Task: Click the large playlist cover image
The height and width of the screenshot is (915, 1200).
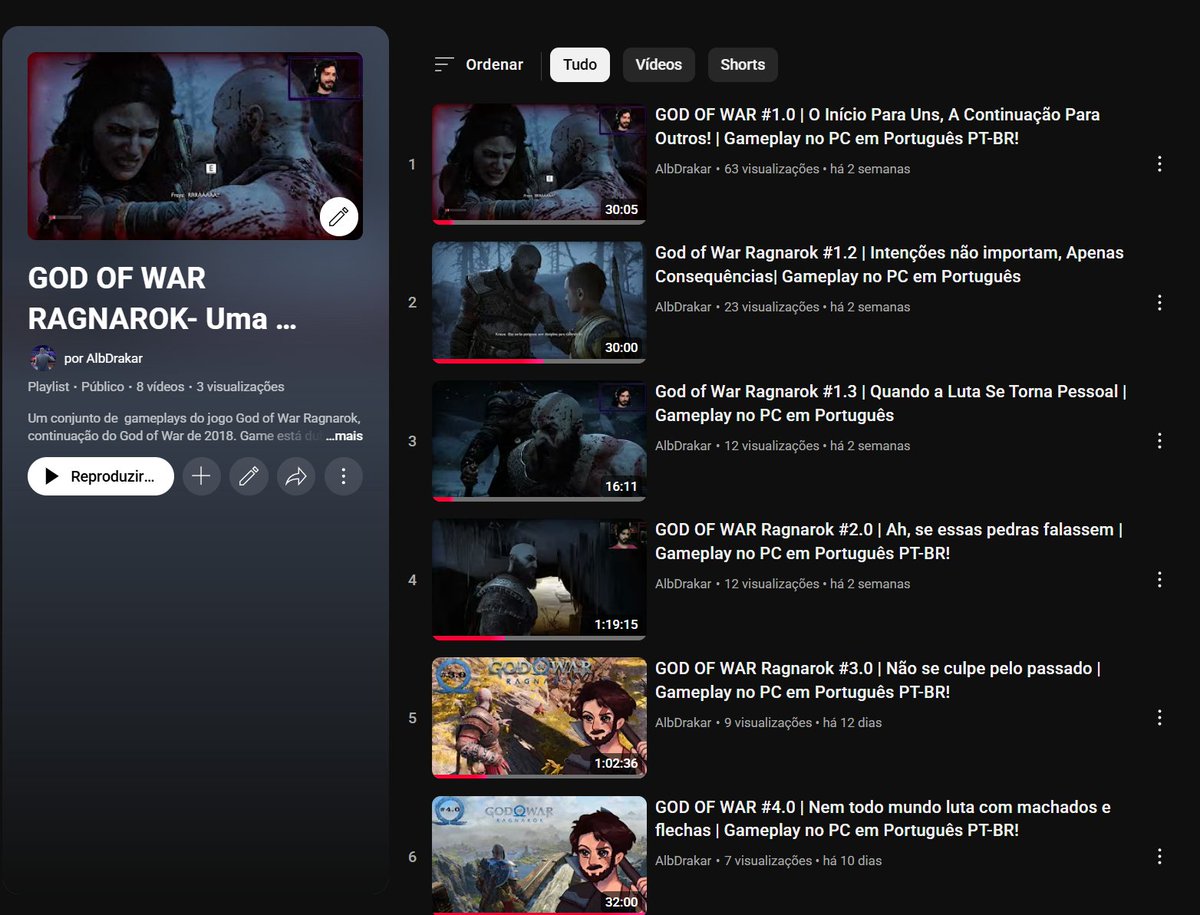Action: click(195, 146)
